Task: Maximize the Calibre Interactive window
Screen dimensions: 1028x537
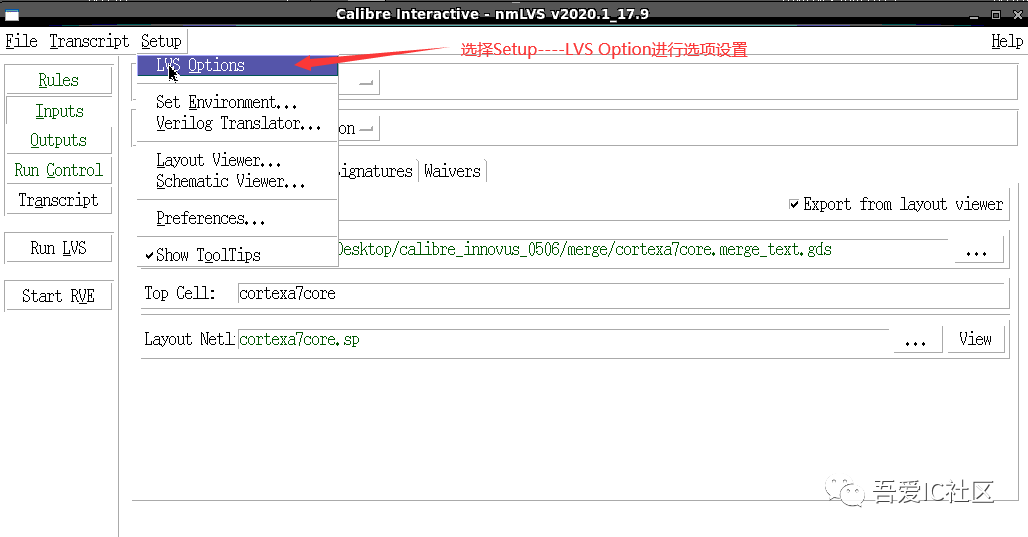Action: click(x=996, y=14)
